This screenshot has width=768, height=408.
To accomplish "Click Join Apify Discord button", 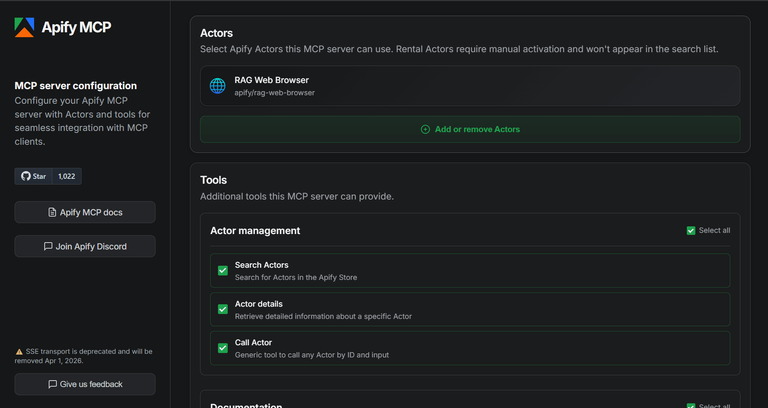I will pos(85,246).
